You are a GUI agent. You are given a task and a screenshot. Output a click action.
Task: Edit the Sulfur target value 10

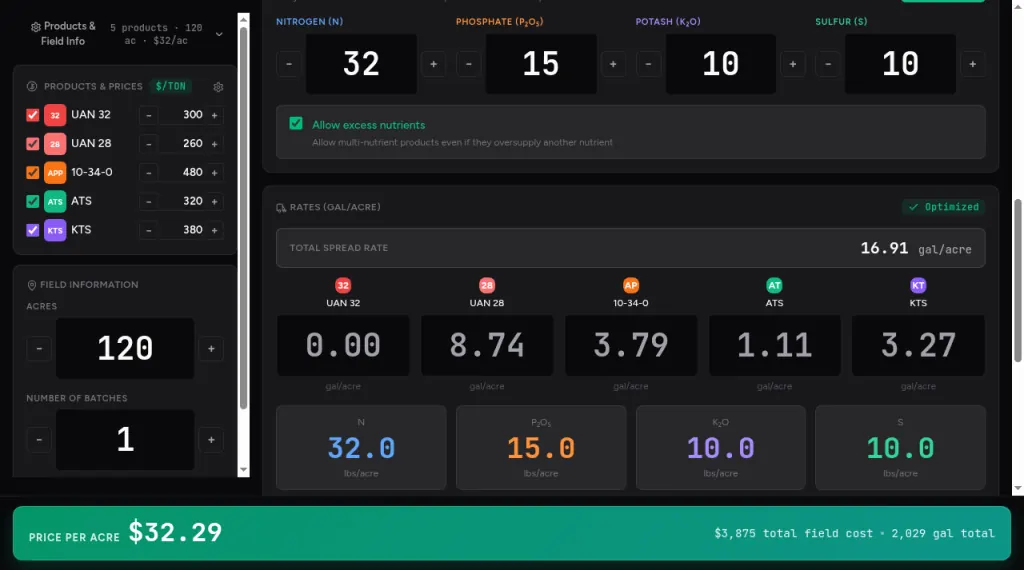coord(901,64)
